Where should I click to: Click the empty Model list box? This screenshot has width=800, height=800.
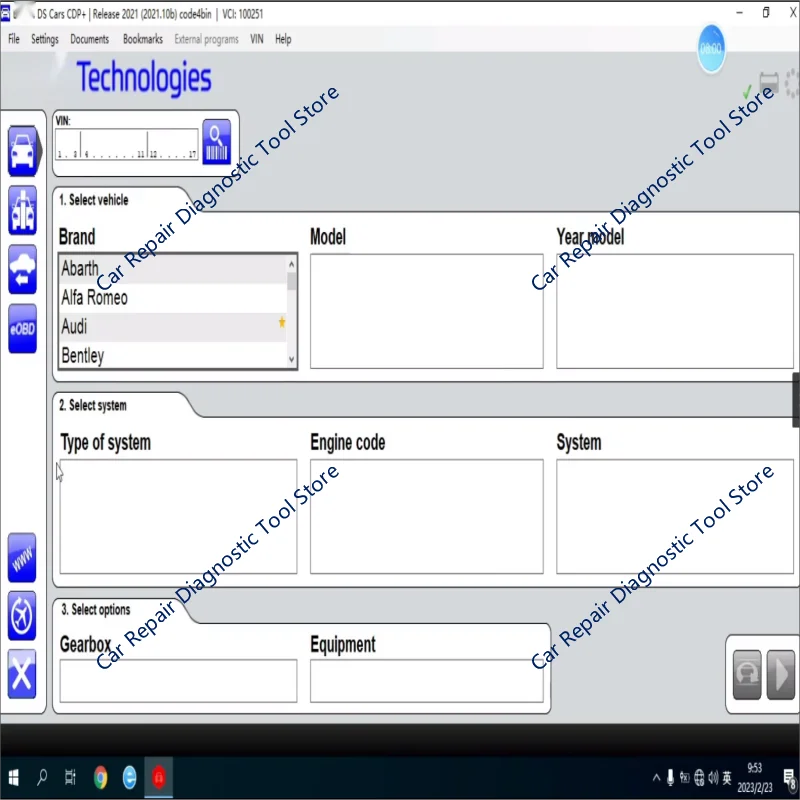(427, 311)
